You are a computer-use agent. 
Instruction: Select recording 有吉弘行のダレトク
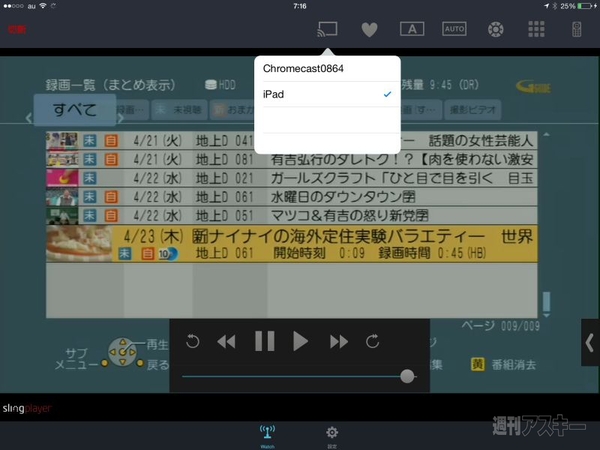(292, 159)
